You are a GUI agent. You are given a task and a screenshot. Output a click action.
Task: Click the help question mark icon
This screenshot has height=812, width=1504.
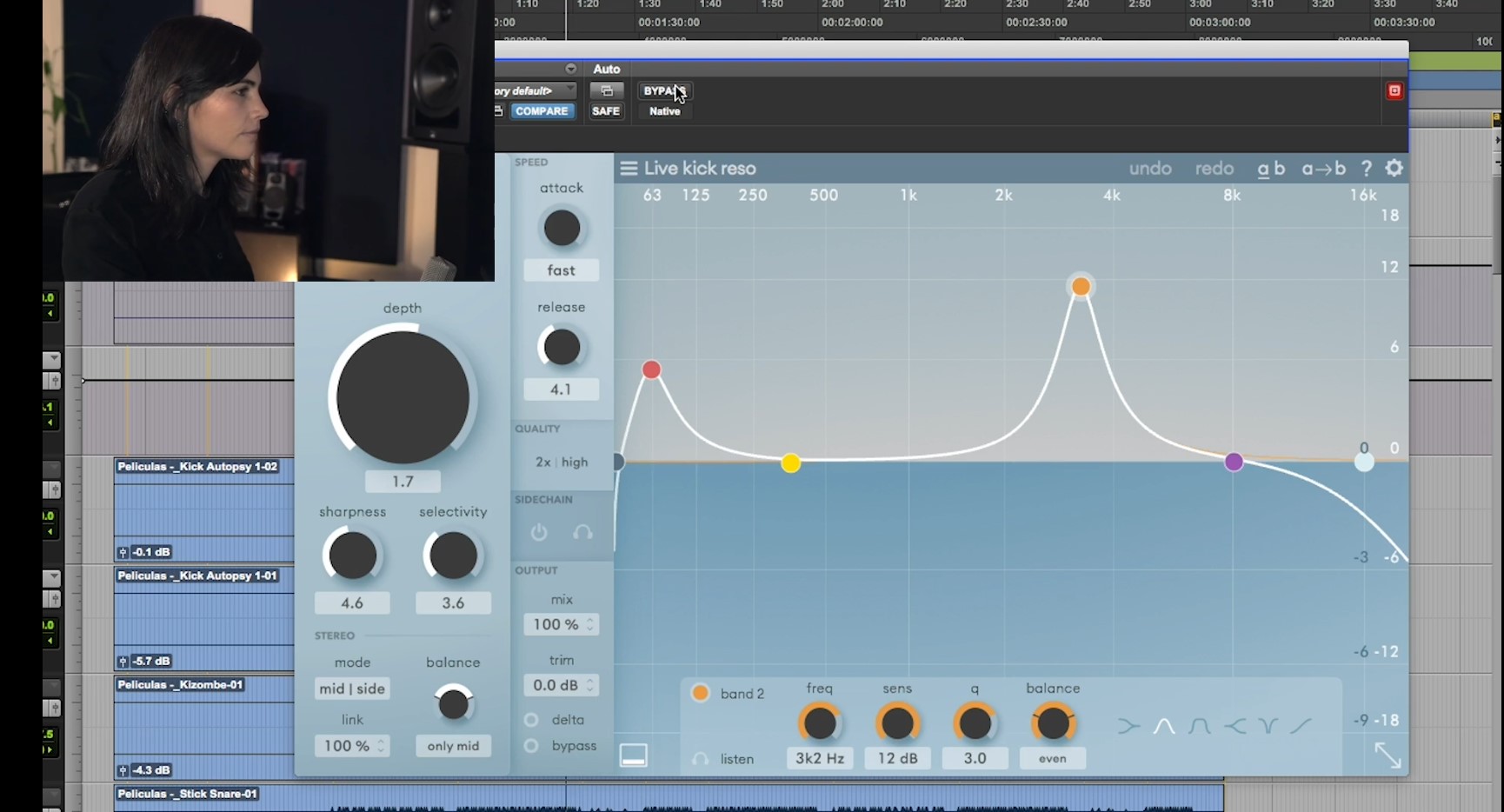click(x=1366, y=169)
